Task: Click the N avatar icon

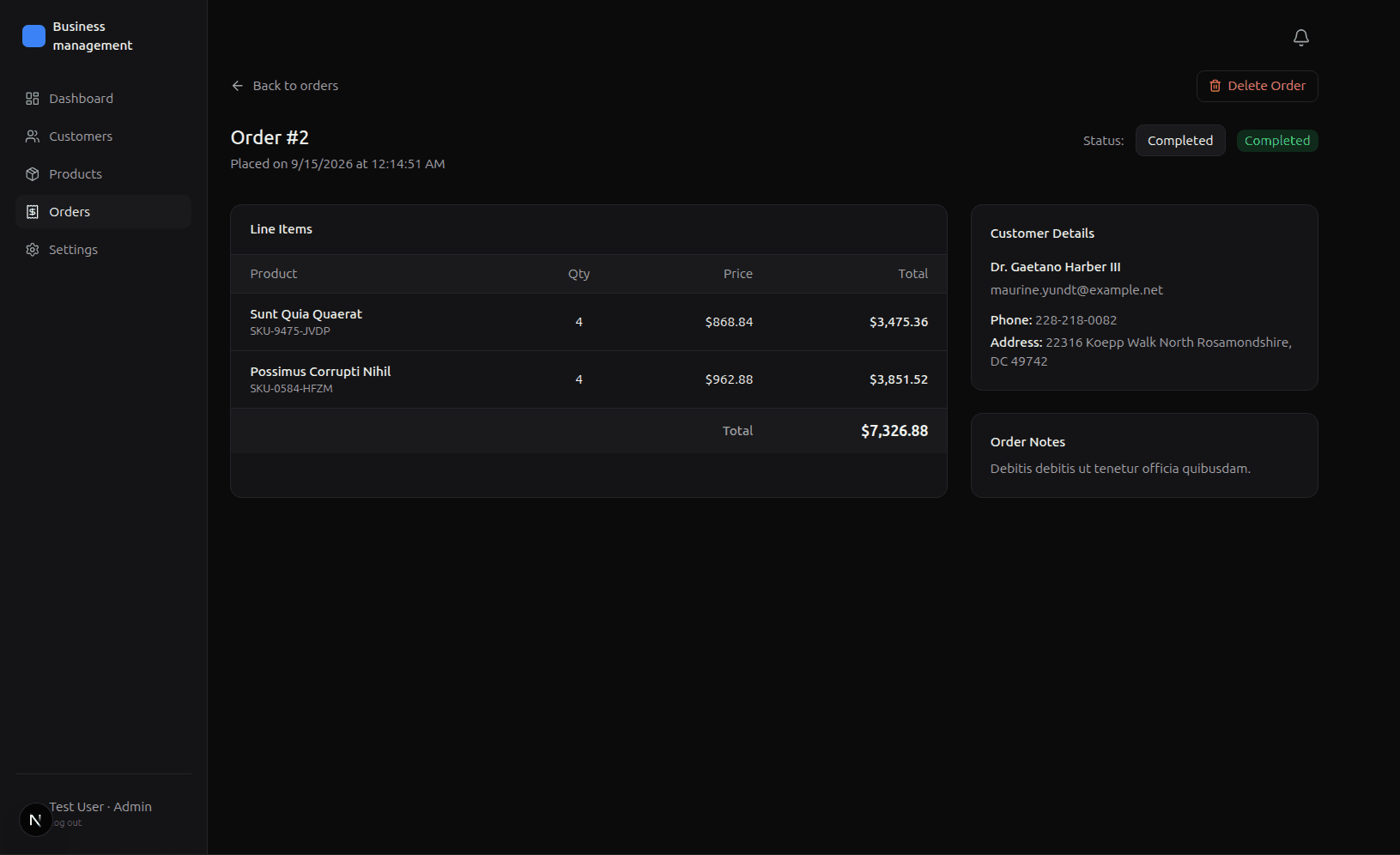Action: (35, 820)
